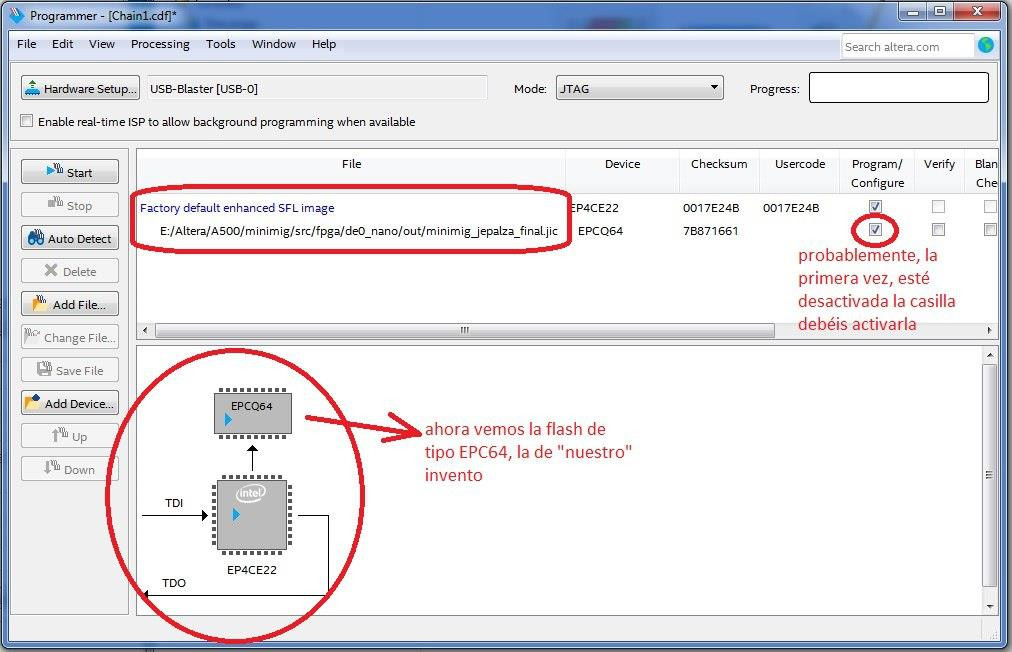Click the globe icon next to search
1012x652 pixels.
986,45
